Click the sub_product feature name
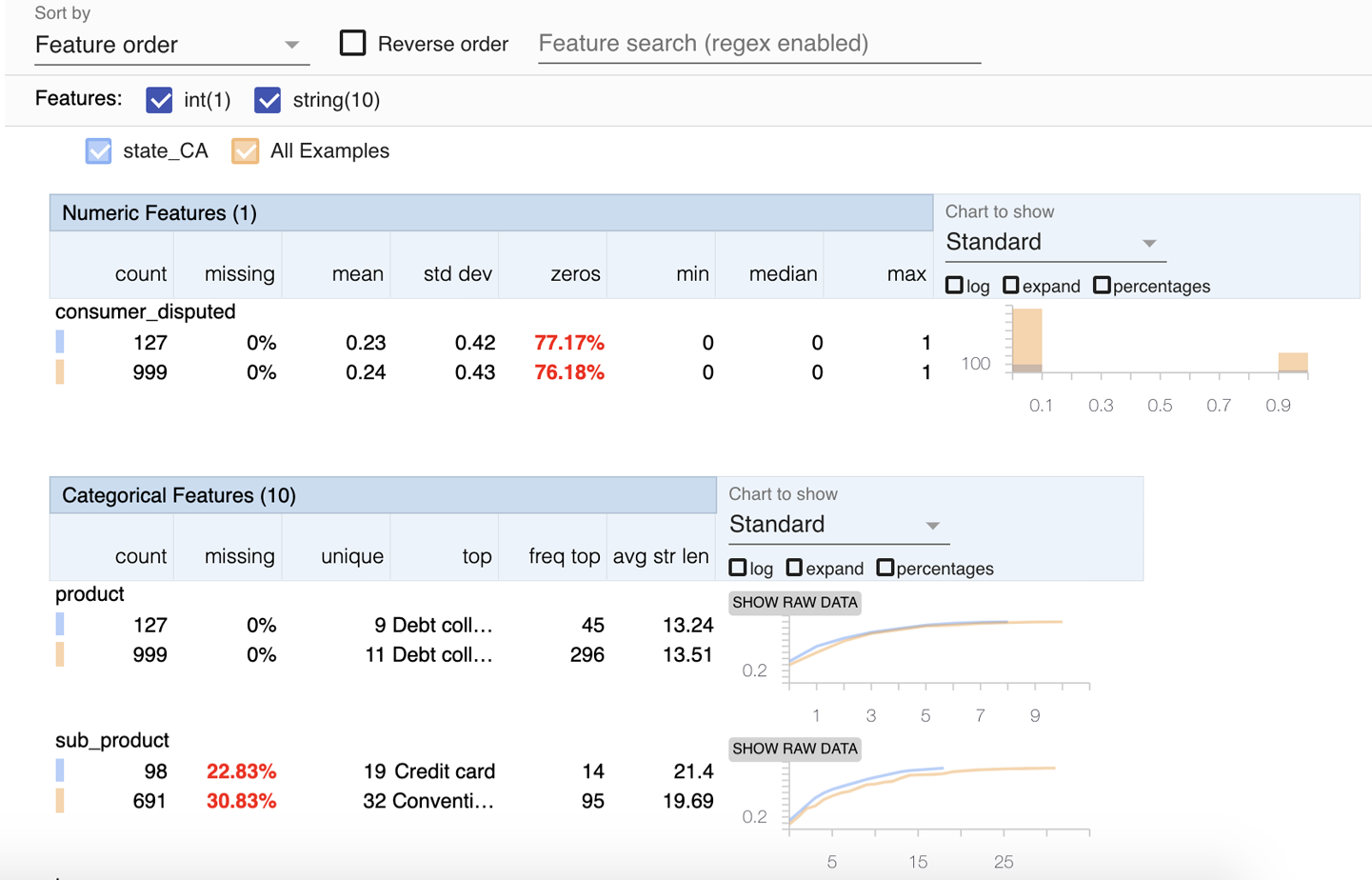This screenshot has width=1372, height=880. click(x=111, y=741)
